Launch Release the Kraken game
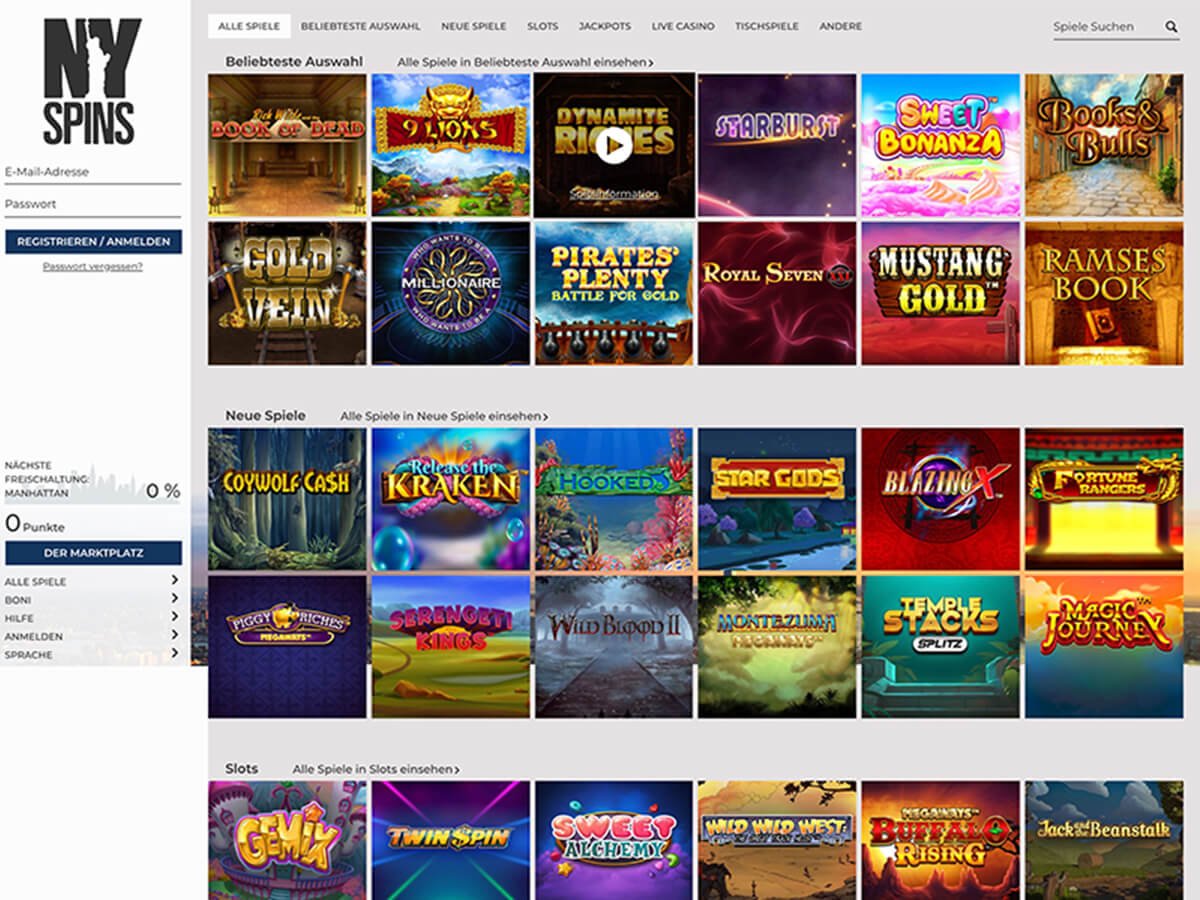The height and width of the screenshot is (900, 1200). coord(451,499)
